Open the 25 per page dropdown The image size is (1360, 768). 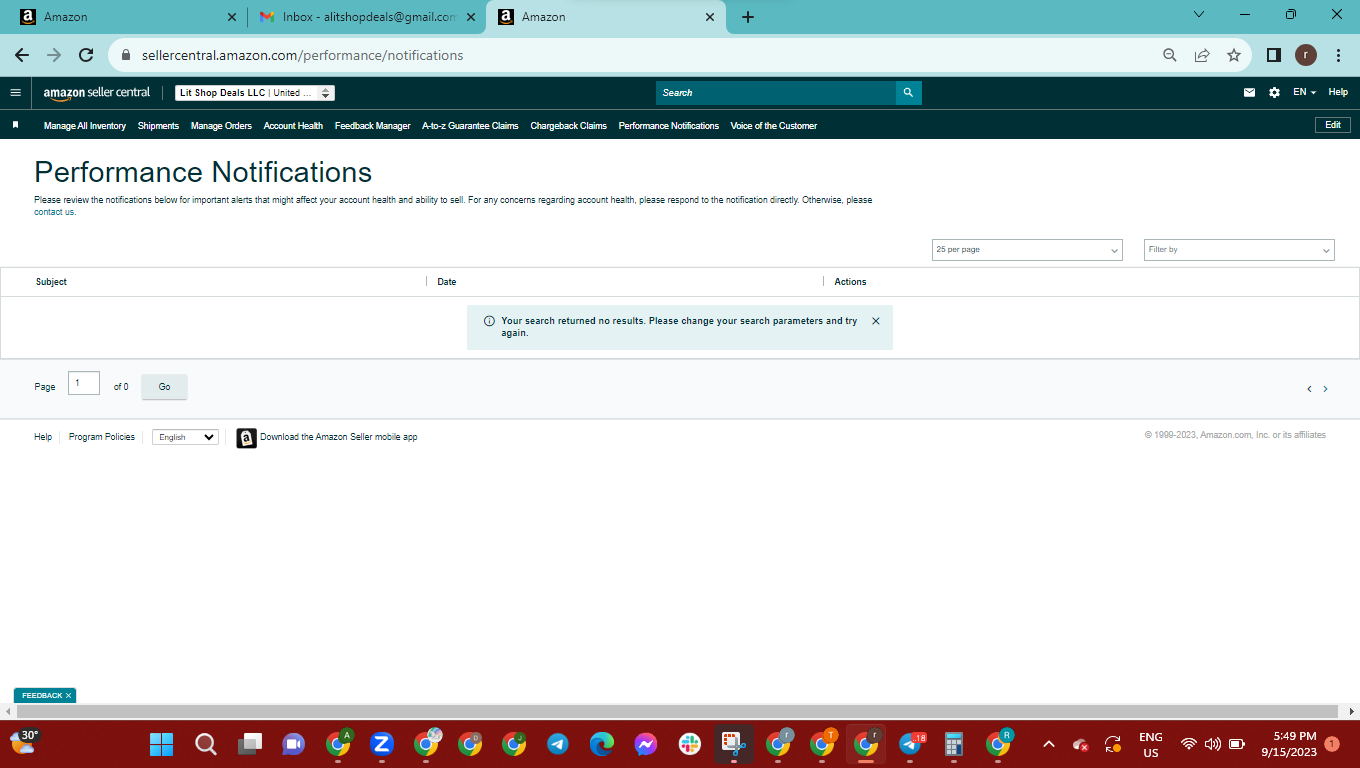point(1027,250)
